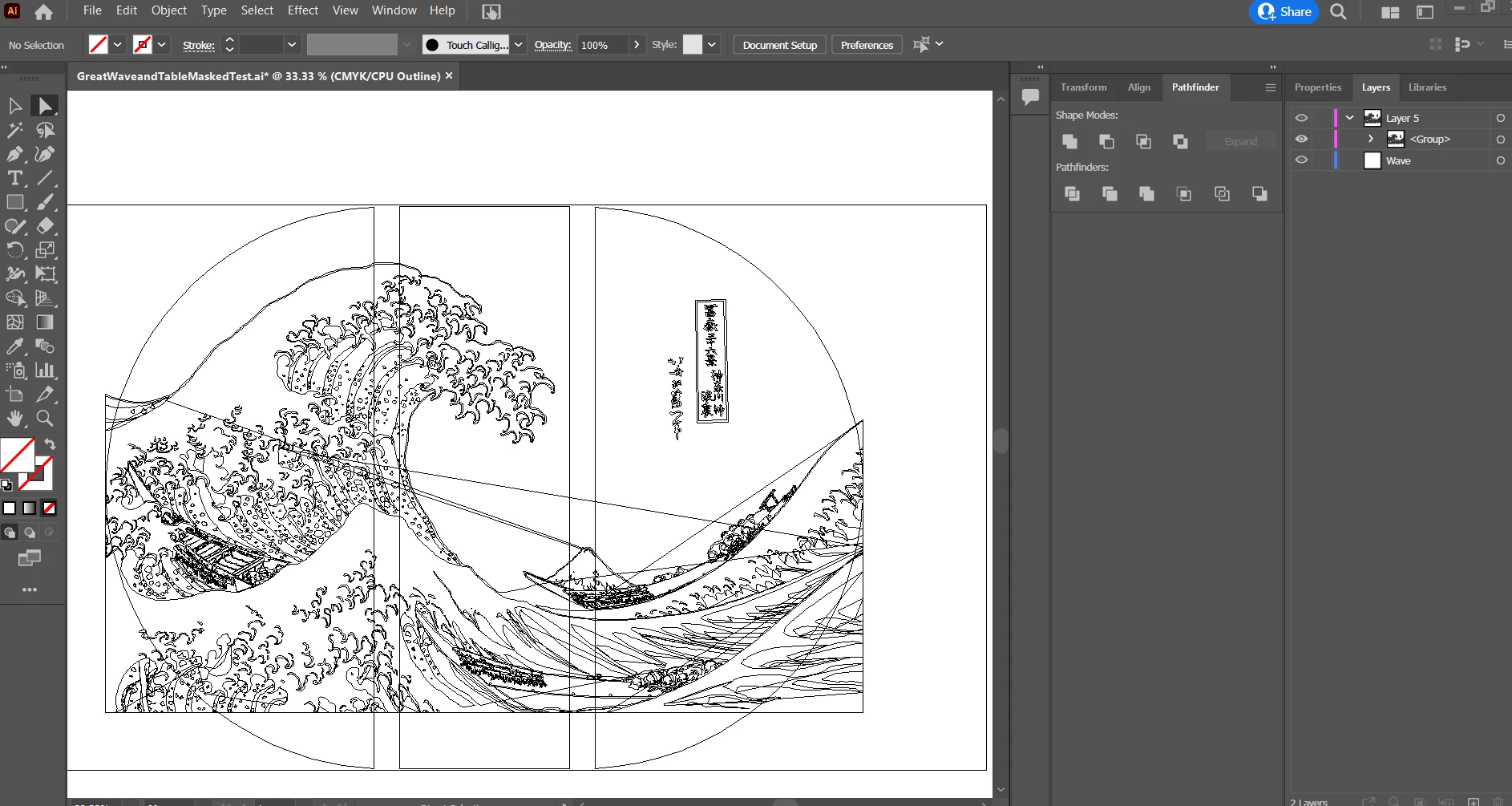This screenshot has width=1512, height=806.
Task: Select the Artboard tool
Action: 14,395
